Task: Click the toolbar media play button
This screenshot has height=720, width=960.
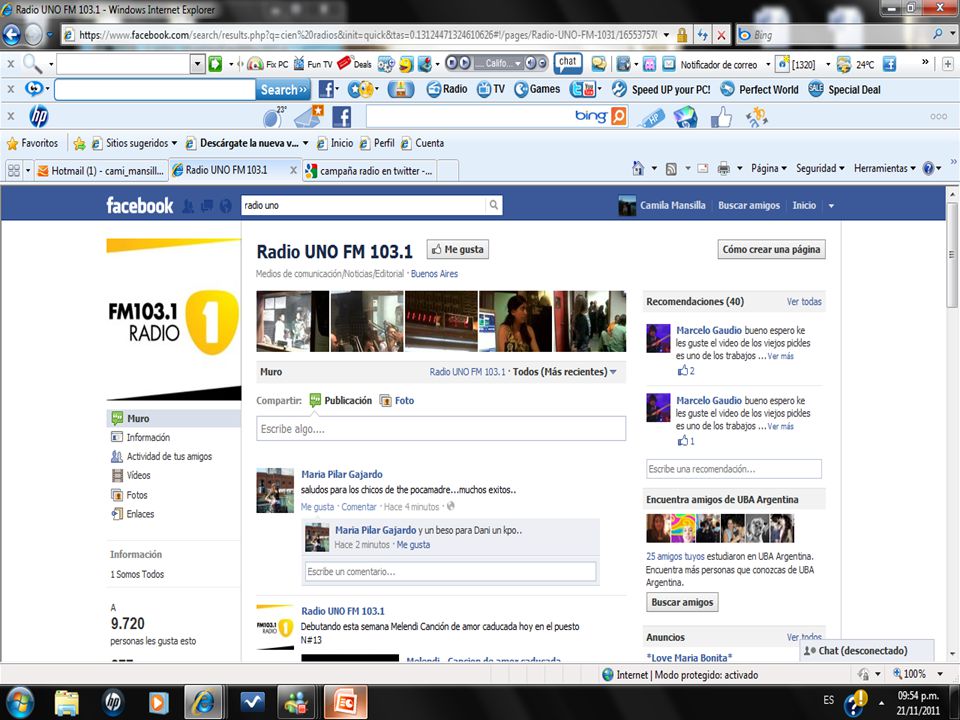Action: (465, 62)
